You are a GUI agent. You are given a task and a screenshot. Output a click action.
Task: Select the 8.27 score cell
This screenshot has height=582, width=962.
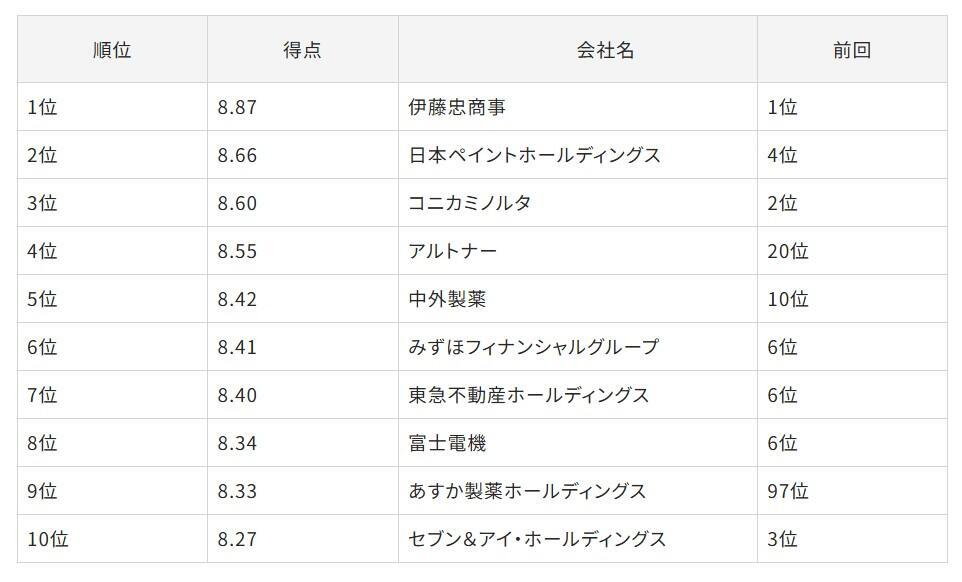pyautogui.click(x=237, y=539)
